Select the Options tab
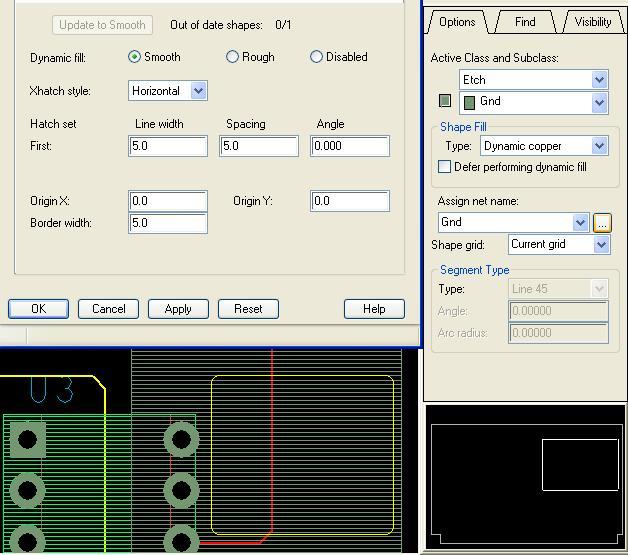The height and width of the screenshot is (555, 628). click(457, 21)
